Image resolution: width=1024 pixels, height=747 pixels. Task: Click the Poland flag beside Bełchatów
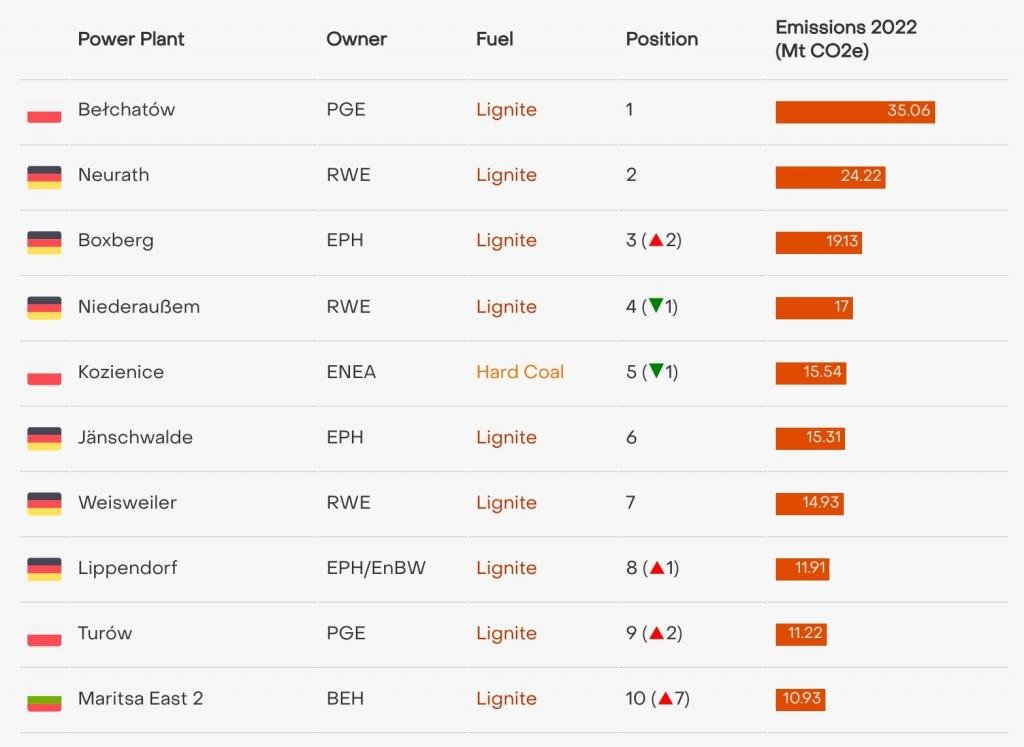click(x=44, y=111)
